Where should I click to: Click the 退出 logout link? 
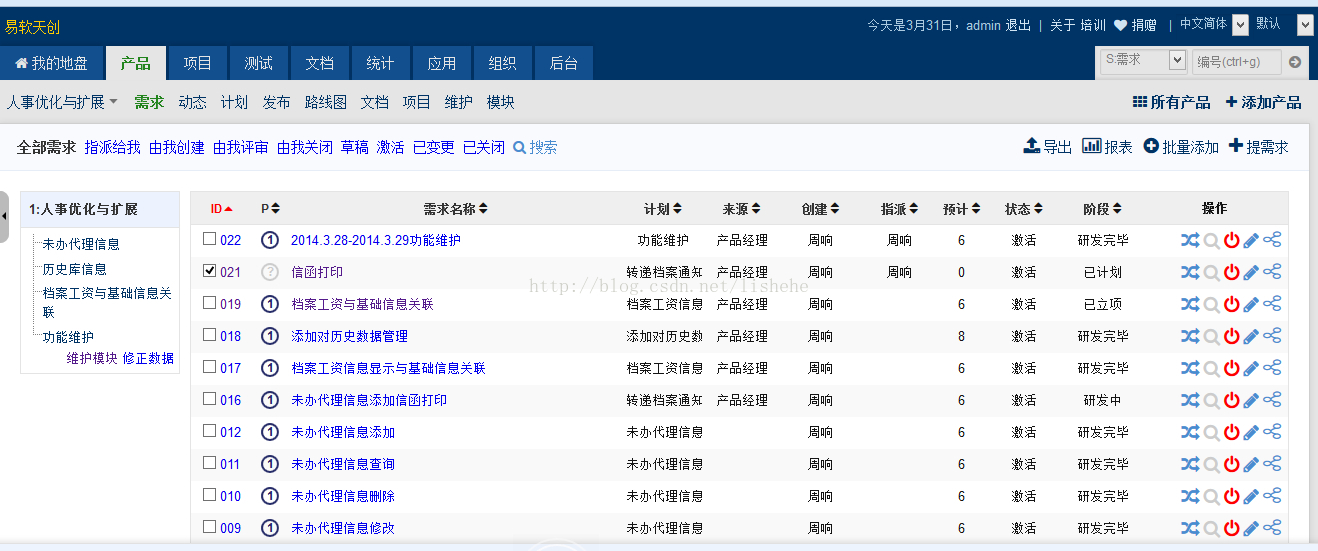point(1018,25)
